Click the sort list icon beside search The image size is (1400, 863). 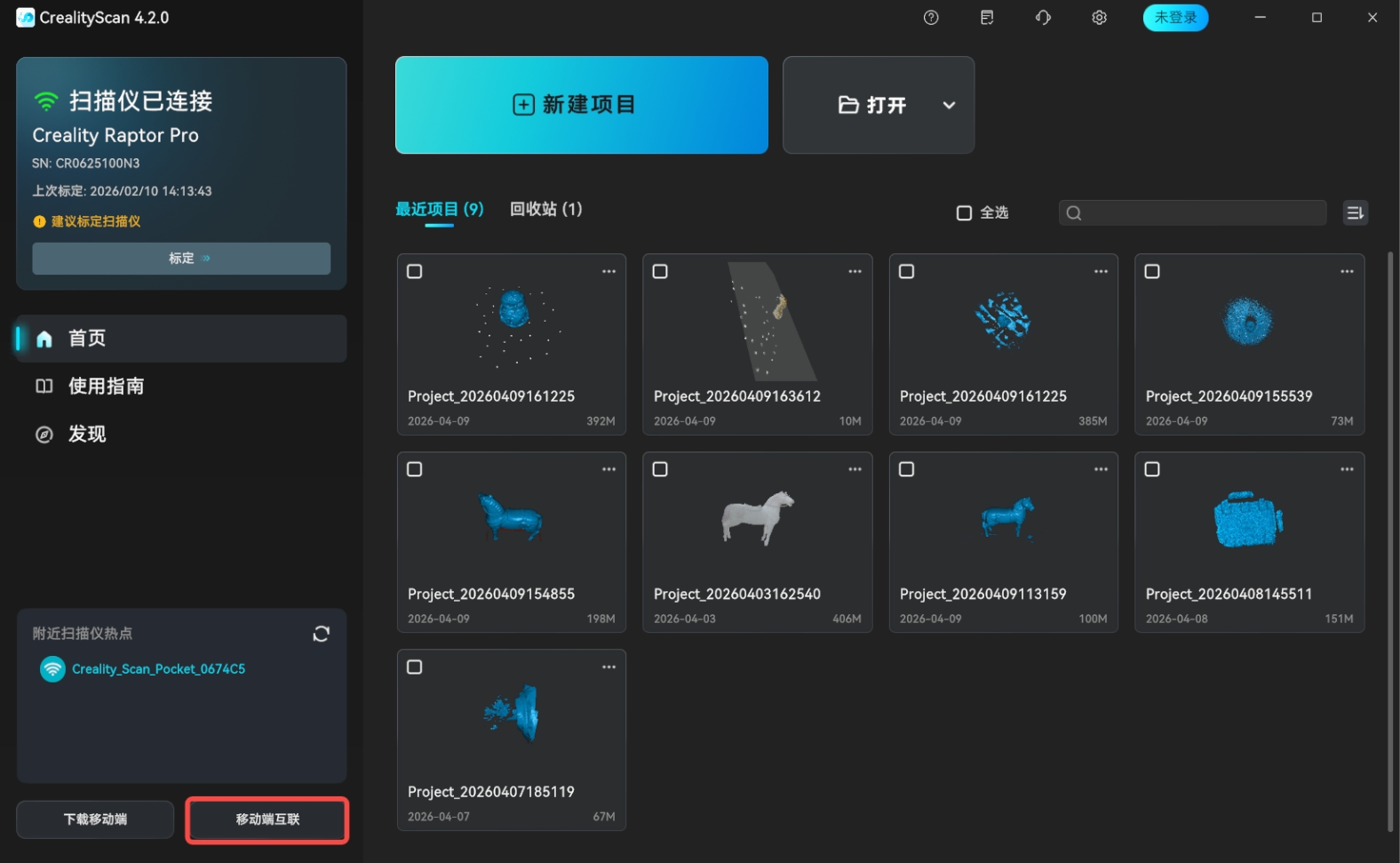point(1355,212)
